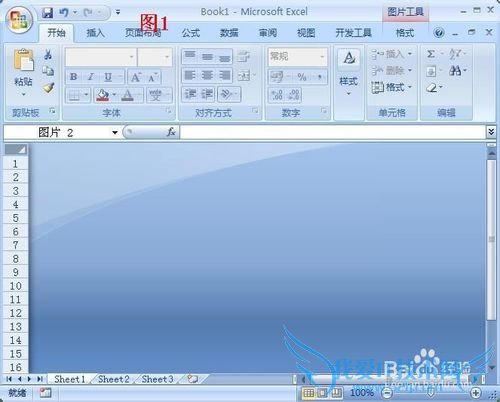Click in the formula bar input

[x=333, y=132]
